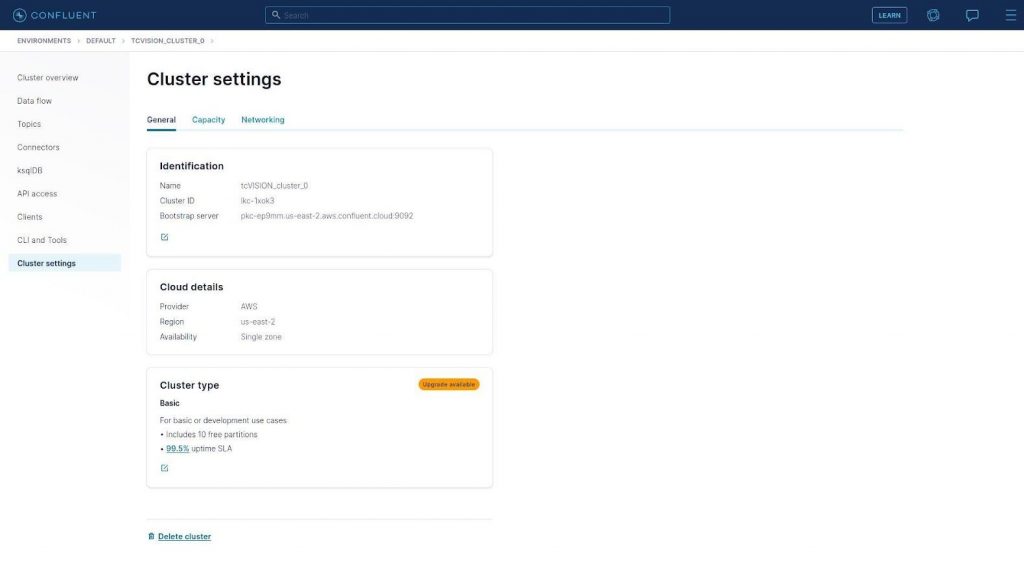Open the 99.5% uptime SLA link

click(x=177, y=448)
